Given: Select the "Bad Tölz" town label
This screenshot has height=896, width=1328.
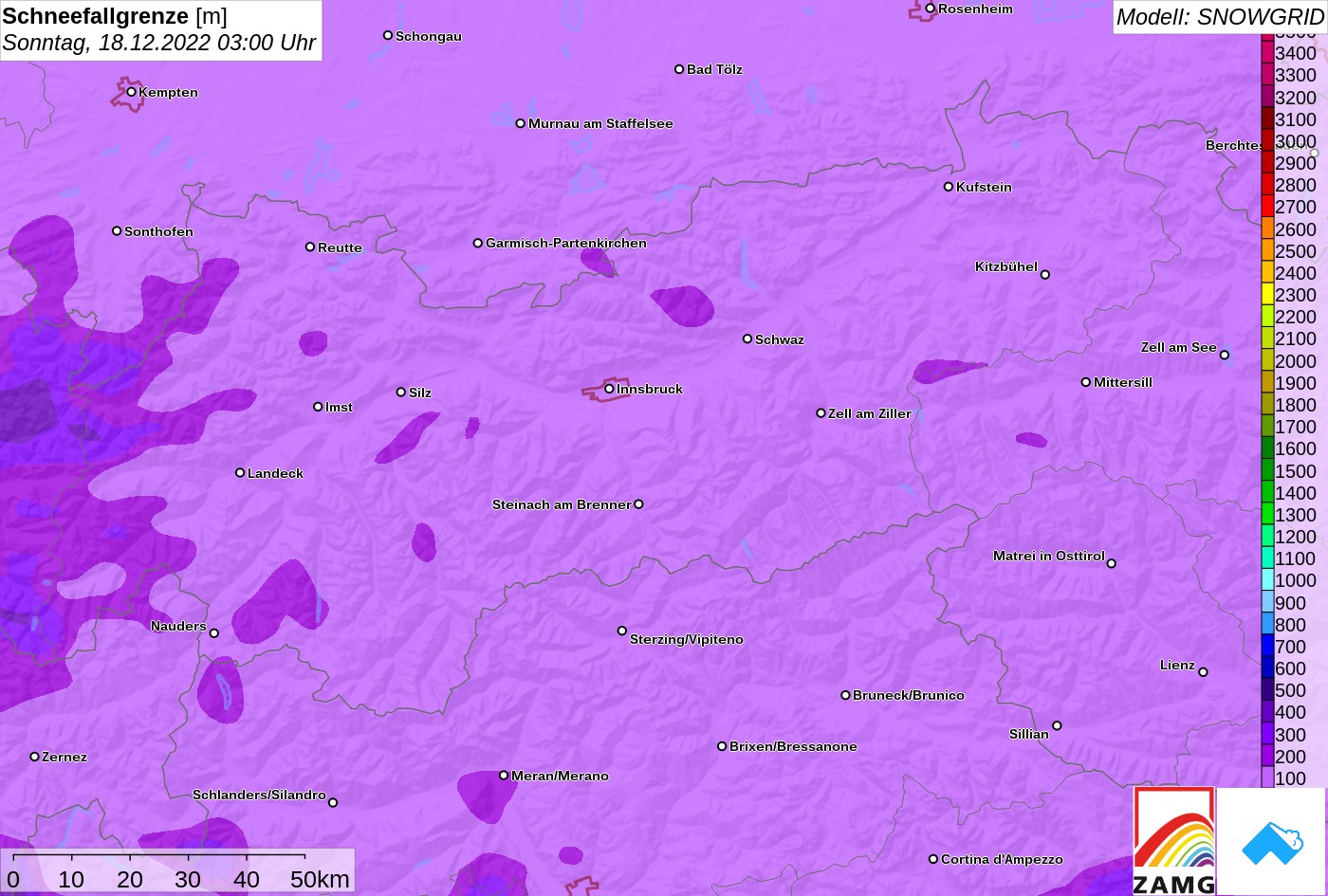Looking at the screenshot, I should pyautogui.click(x=714, y=69).
